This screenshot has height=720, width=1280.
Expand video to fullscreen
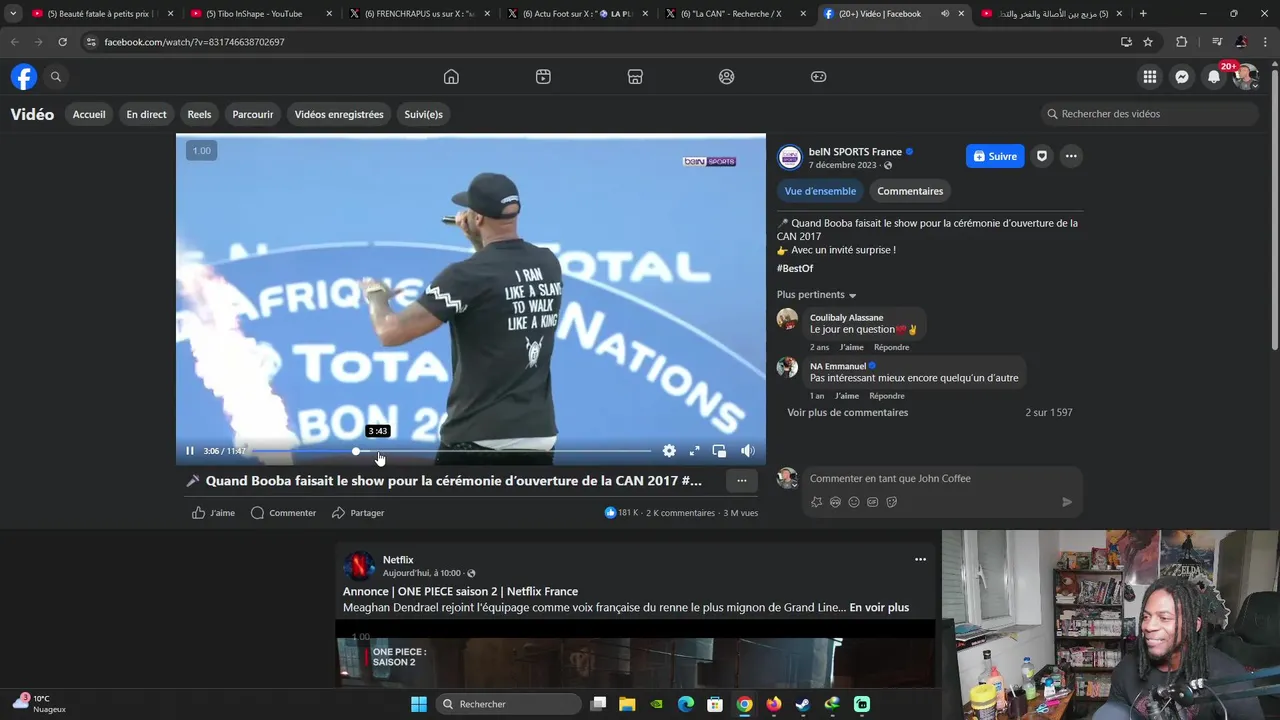694,451
